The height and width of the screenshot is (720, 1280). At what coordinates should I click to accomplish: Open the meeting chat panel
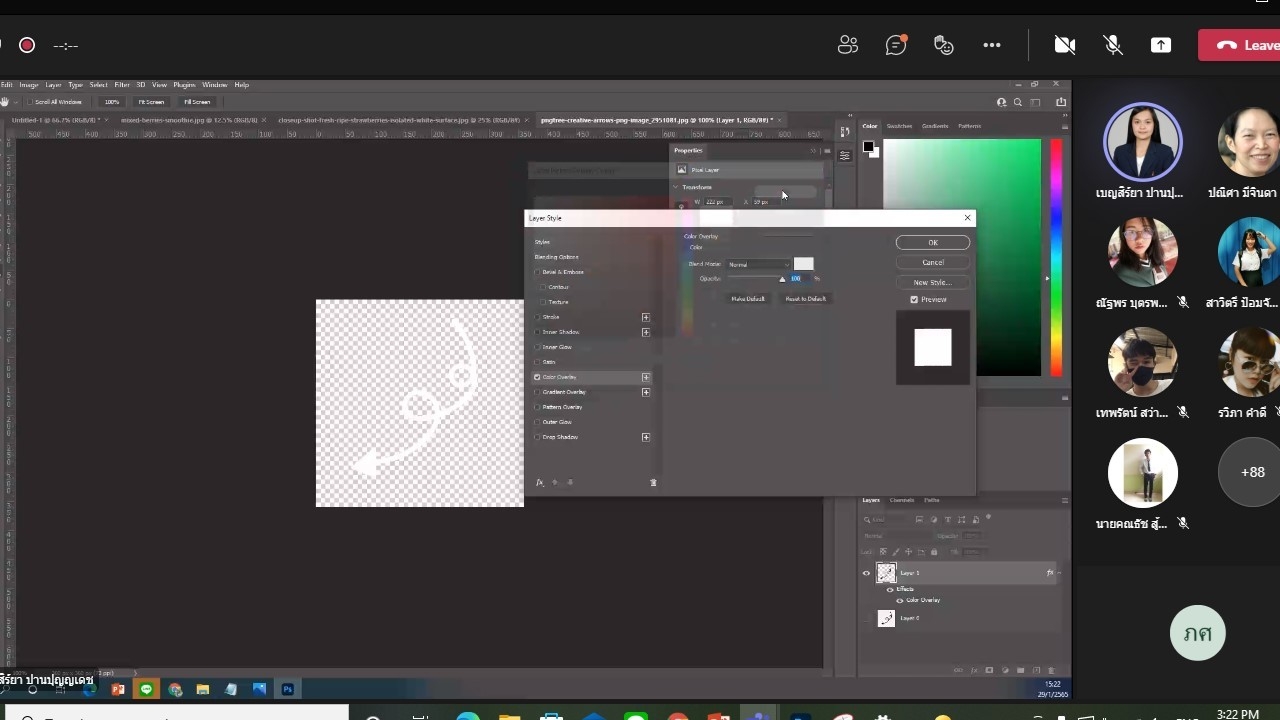point(896,45)
